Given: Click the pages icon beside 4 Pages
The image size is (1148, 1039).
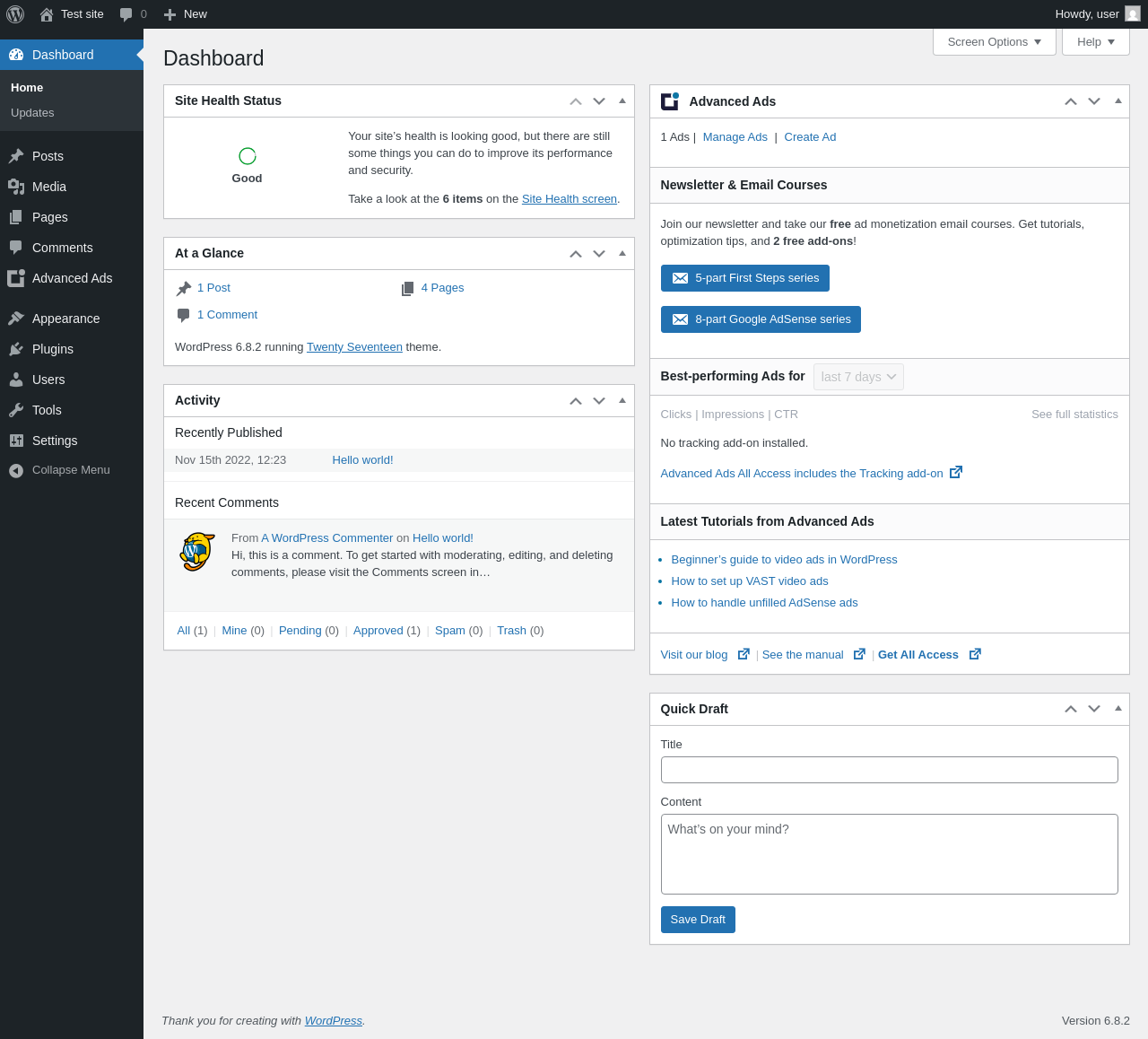Looking at the screenshot, I should point(408,288).
